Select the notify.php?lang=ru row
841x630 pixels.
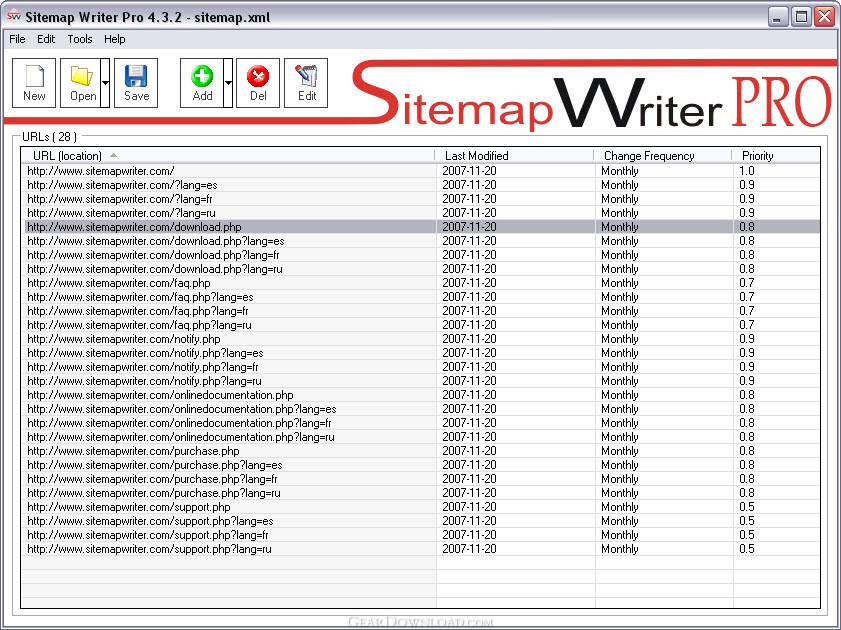[x=420, y=381]
